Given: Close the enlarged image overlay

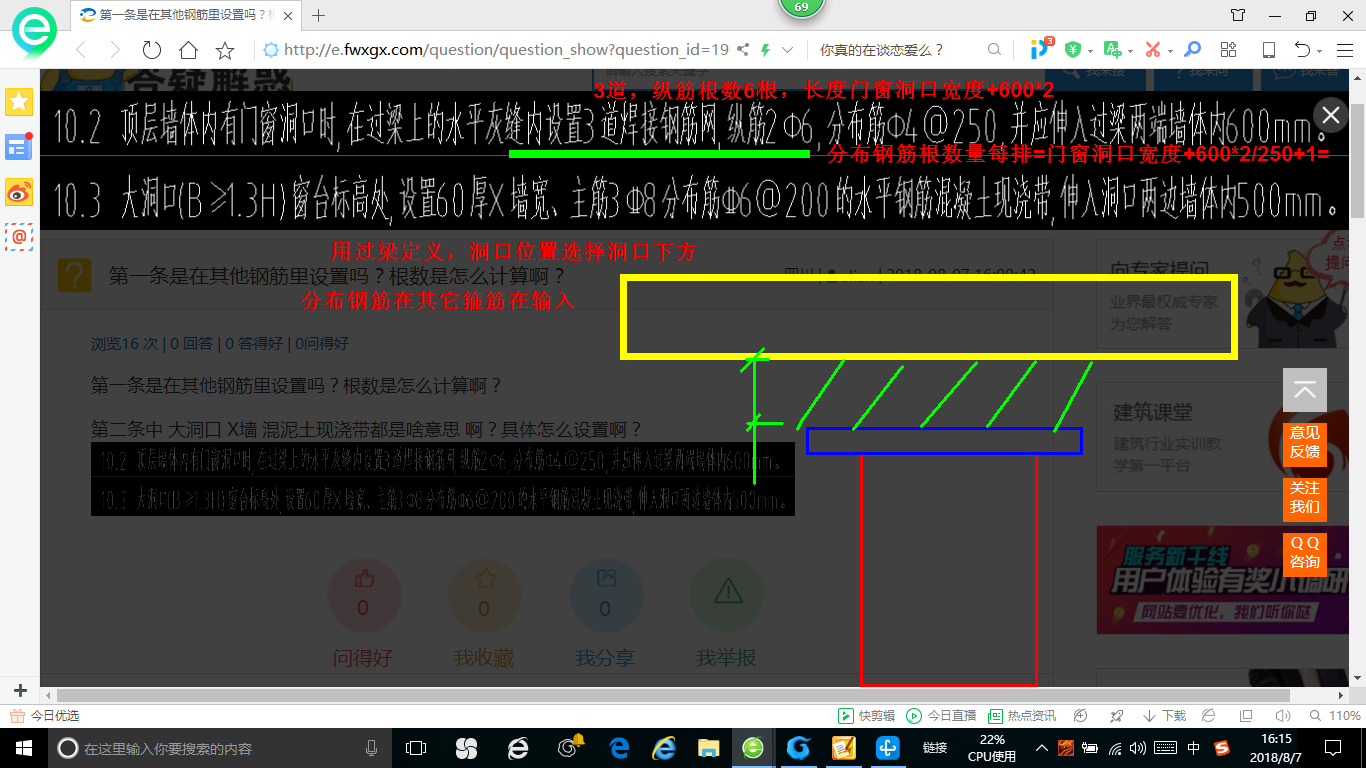Looking at the screenshot, I should coord(1329,114).
